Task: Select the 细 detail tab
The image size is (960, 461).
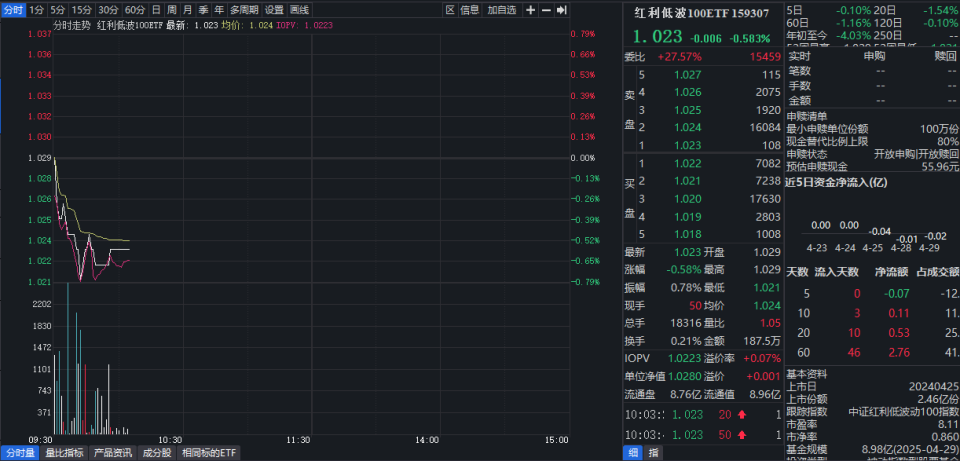Action: tap(632, 453)
